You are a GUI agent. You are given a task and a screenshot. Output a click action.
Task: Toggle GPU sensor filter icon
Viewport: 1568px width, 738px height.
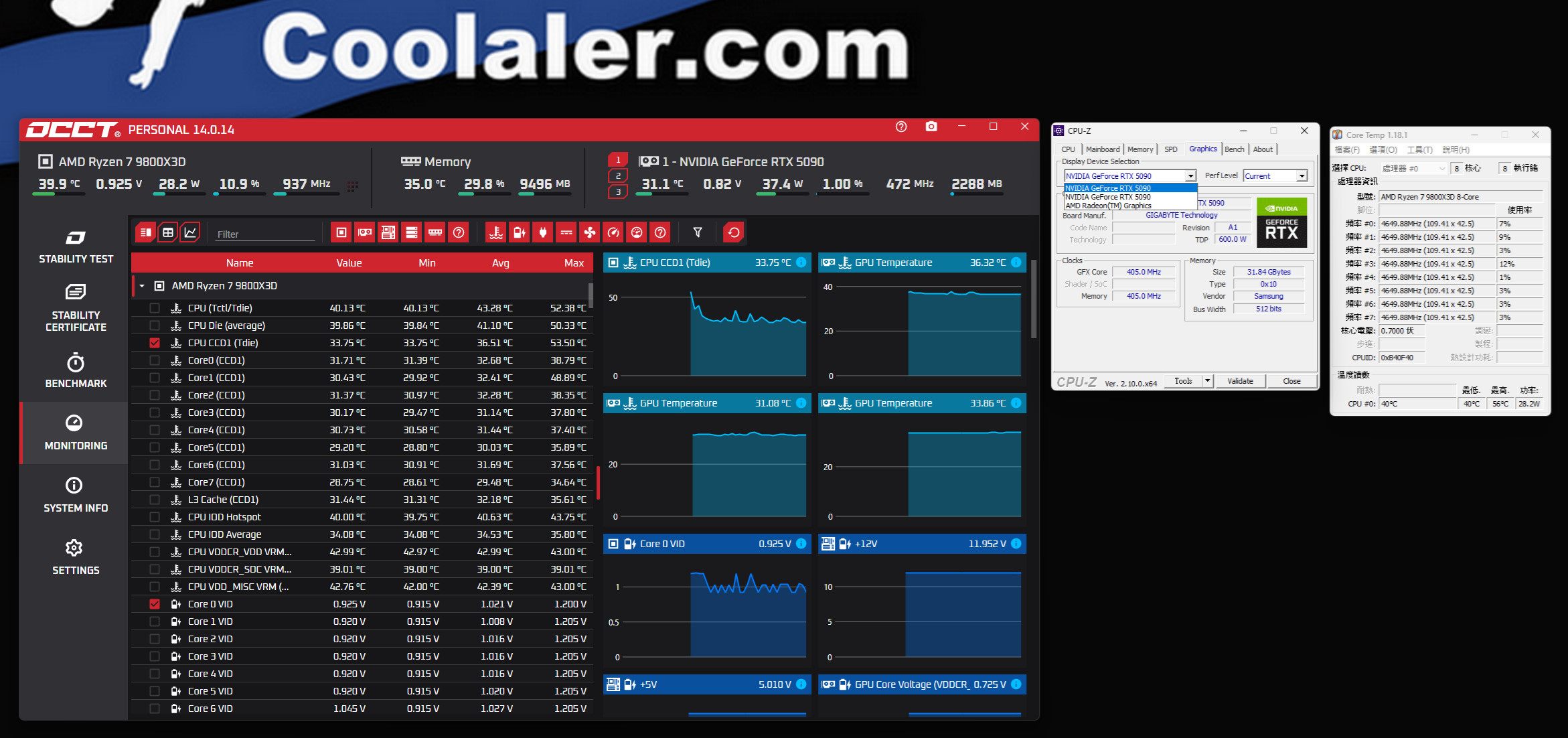(365, 232)
